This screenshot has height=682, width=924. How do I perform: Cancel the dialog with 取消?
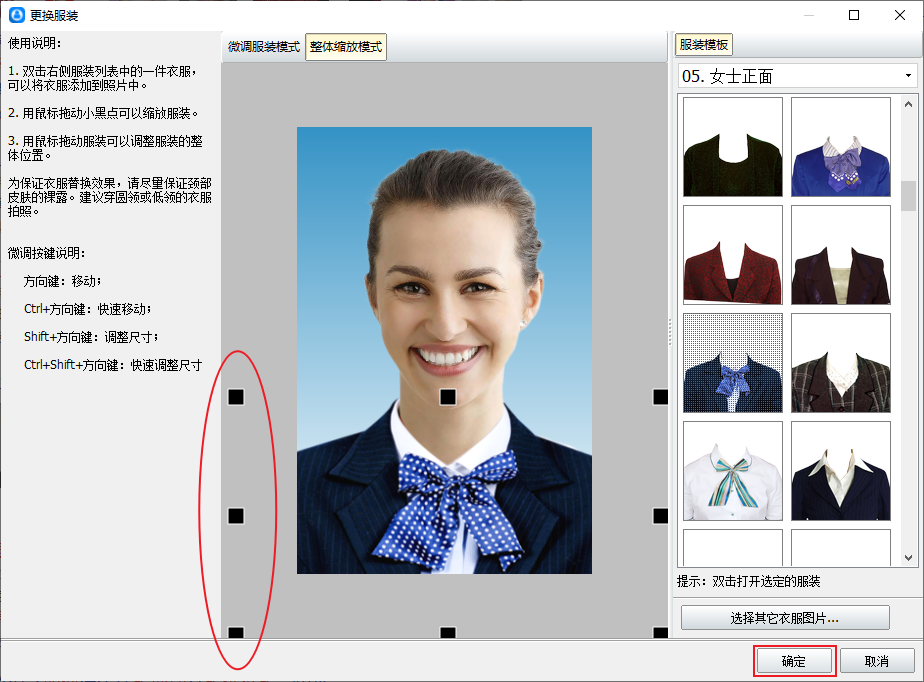(x=877, y=661)
